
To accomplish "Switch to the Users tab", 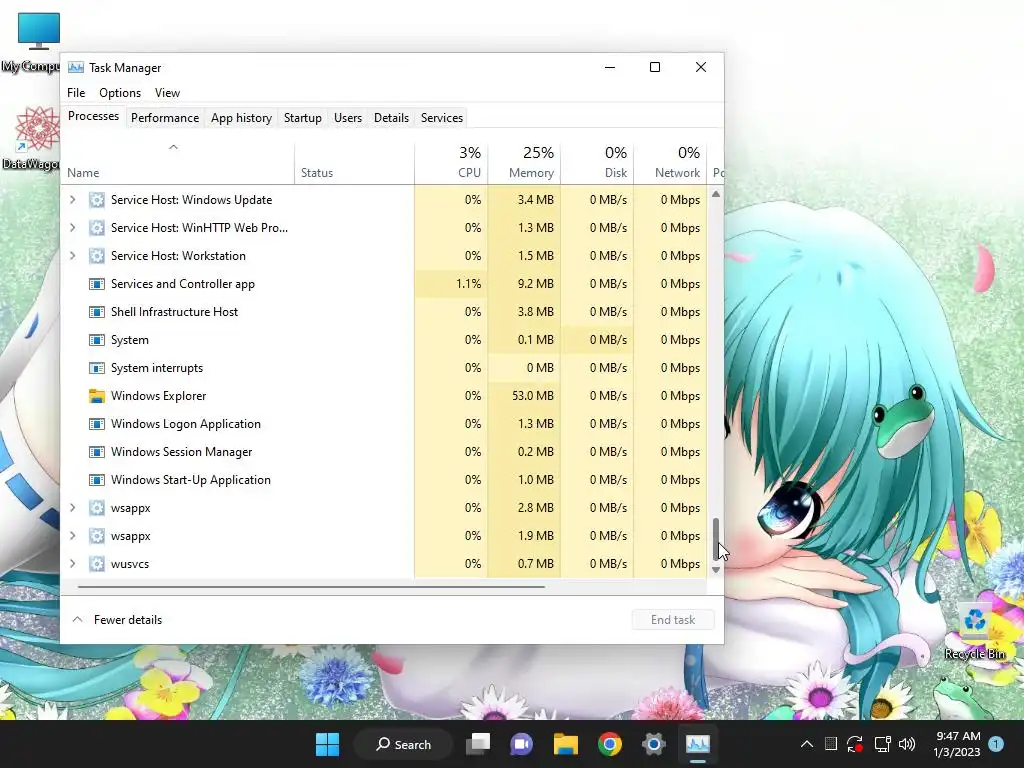I will 347,118.
